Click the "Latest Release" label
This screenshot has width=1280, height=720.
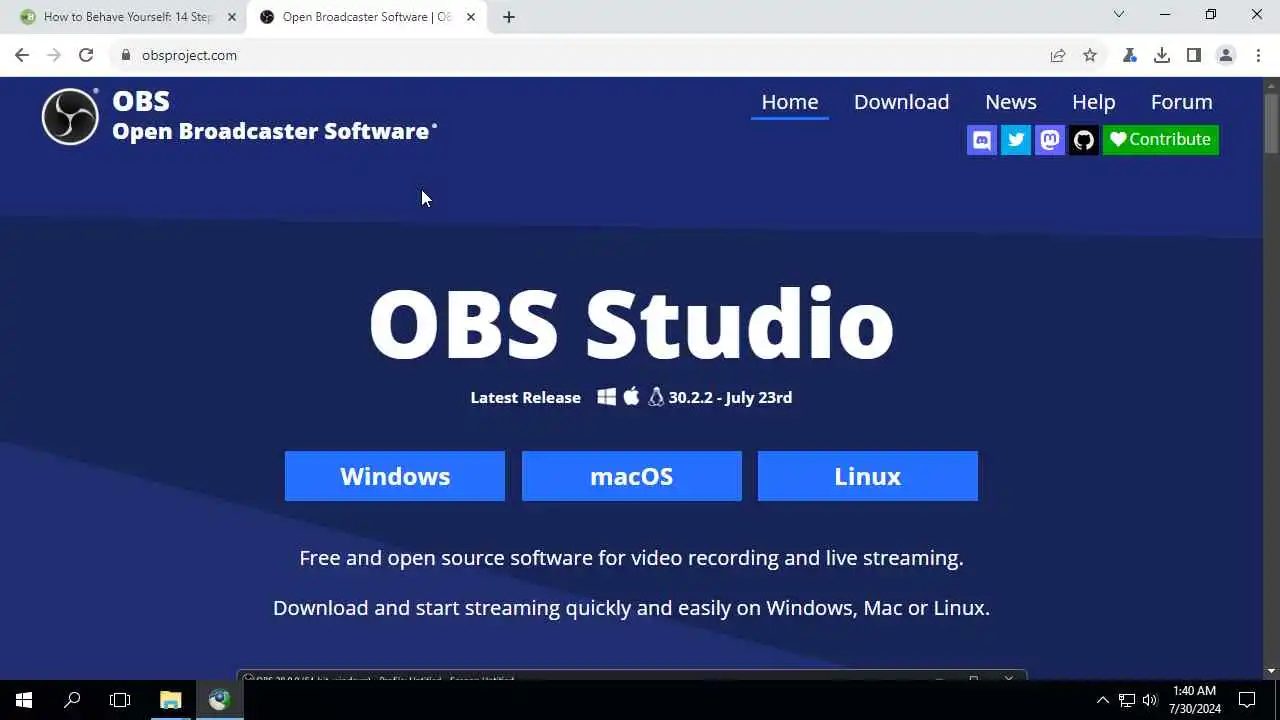[525, 397]
